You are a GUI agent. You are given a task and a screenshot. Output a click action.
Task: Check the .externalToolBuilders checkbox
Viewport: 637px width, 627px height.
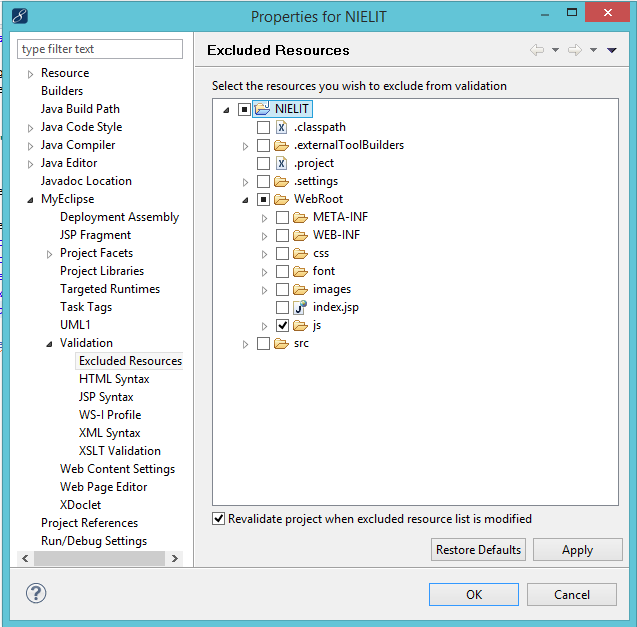(263, 145)
